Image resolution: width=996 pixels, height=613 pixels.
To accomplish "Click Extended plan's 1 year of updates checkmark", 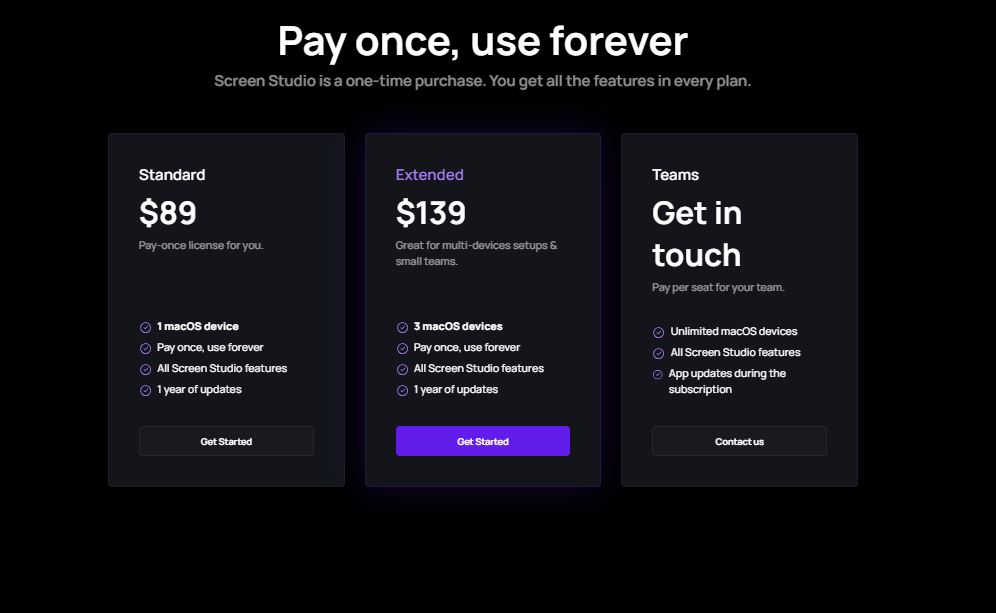I will click(x=402, y=390).
